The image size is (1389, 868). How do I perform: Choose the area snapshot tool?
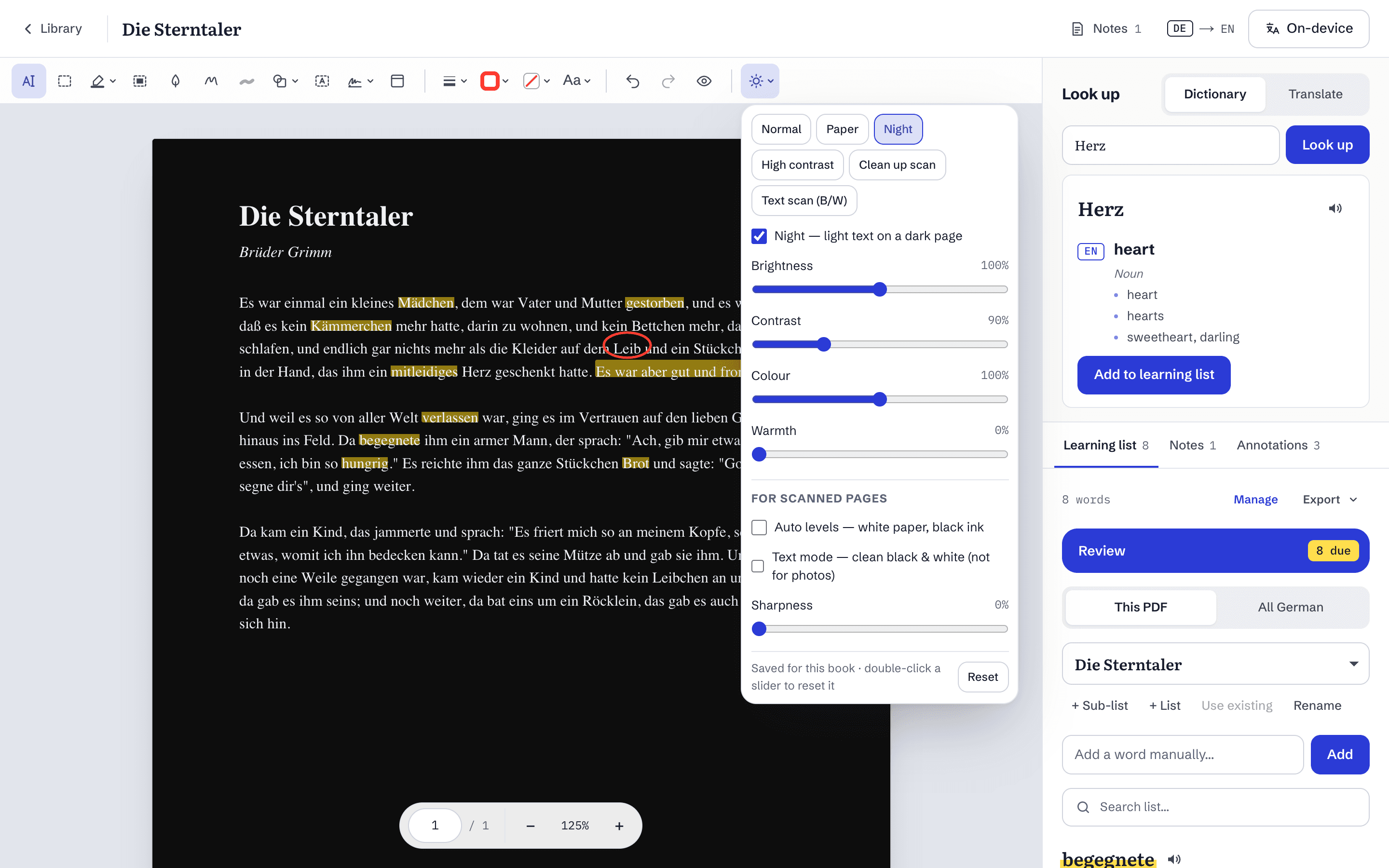139,81
